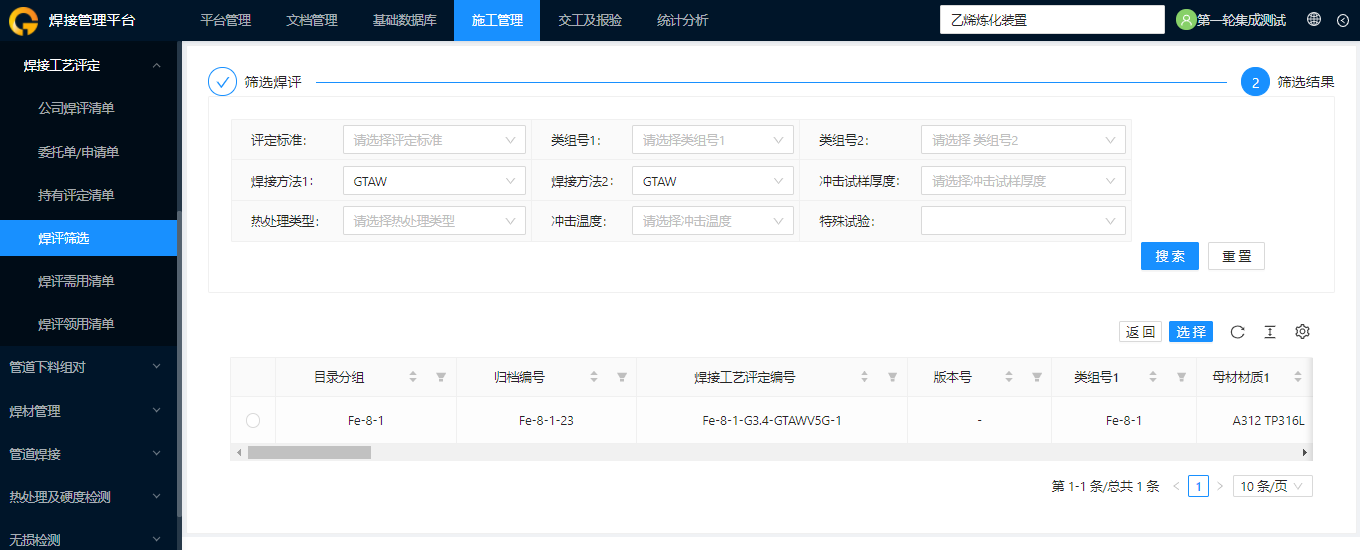Switch to the 交工及报验 tab
This screenshot has height=550, width=1360.
click(590, 20)
